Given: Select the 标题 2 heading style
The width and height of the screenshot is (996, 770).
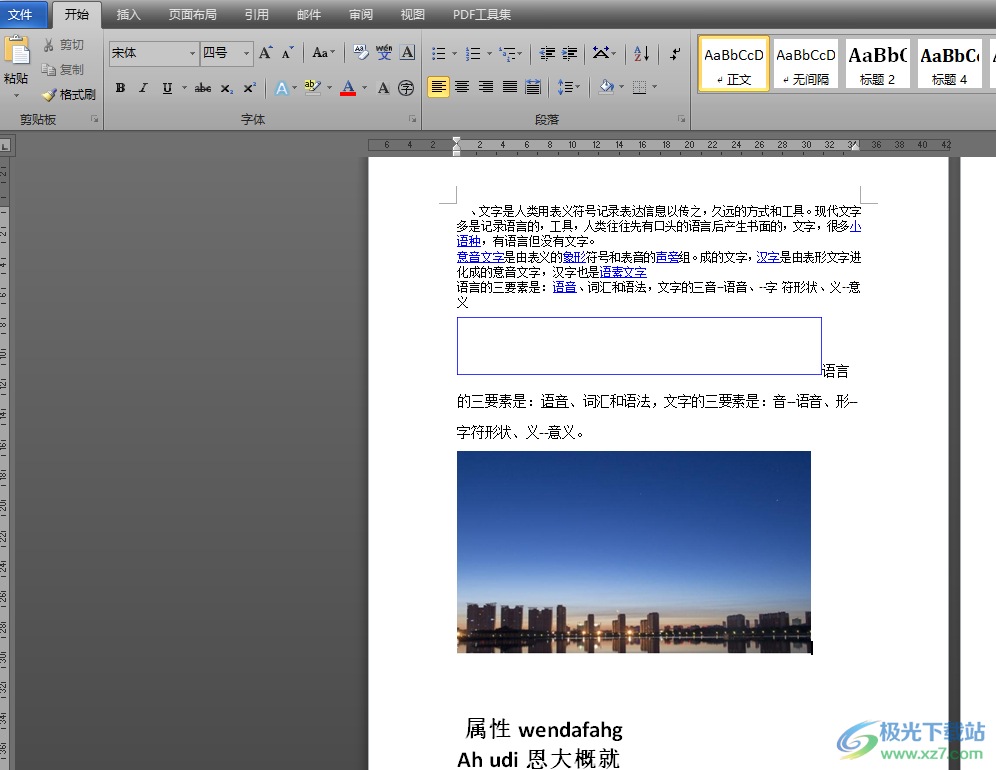Looking at the screenshot, I should point(877,64).
